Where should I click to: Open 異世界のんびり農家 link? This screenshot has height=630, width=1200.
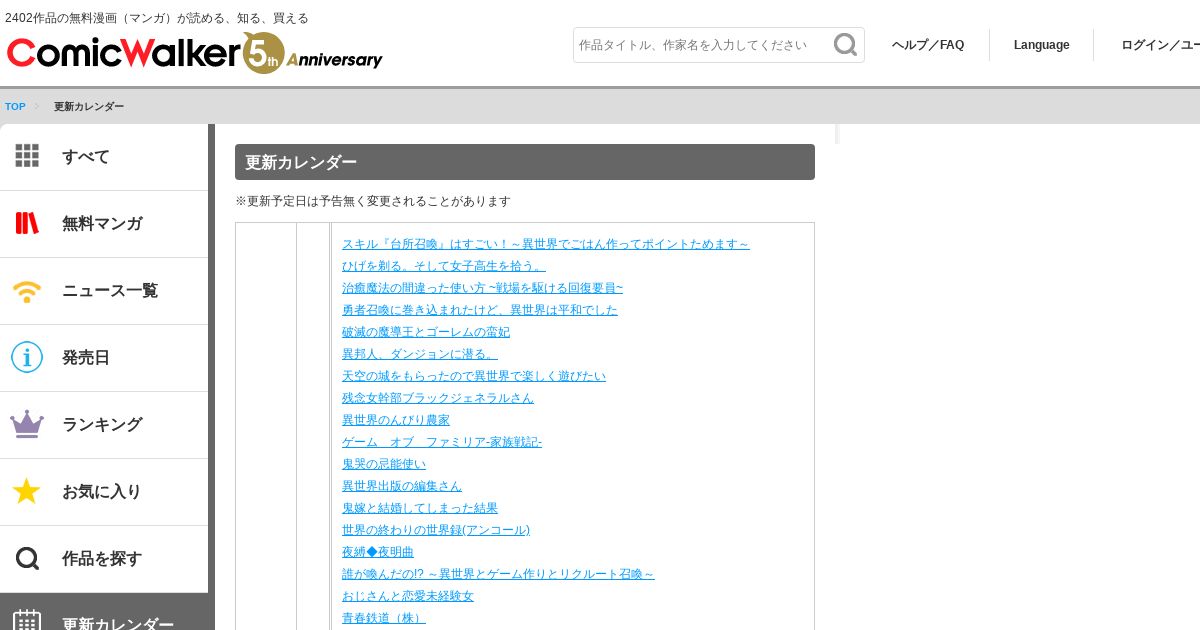pos(396,420)
